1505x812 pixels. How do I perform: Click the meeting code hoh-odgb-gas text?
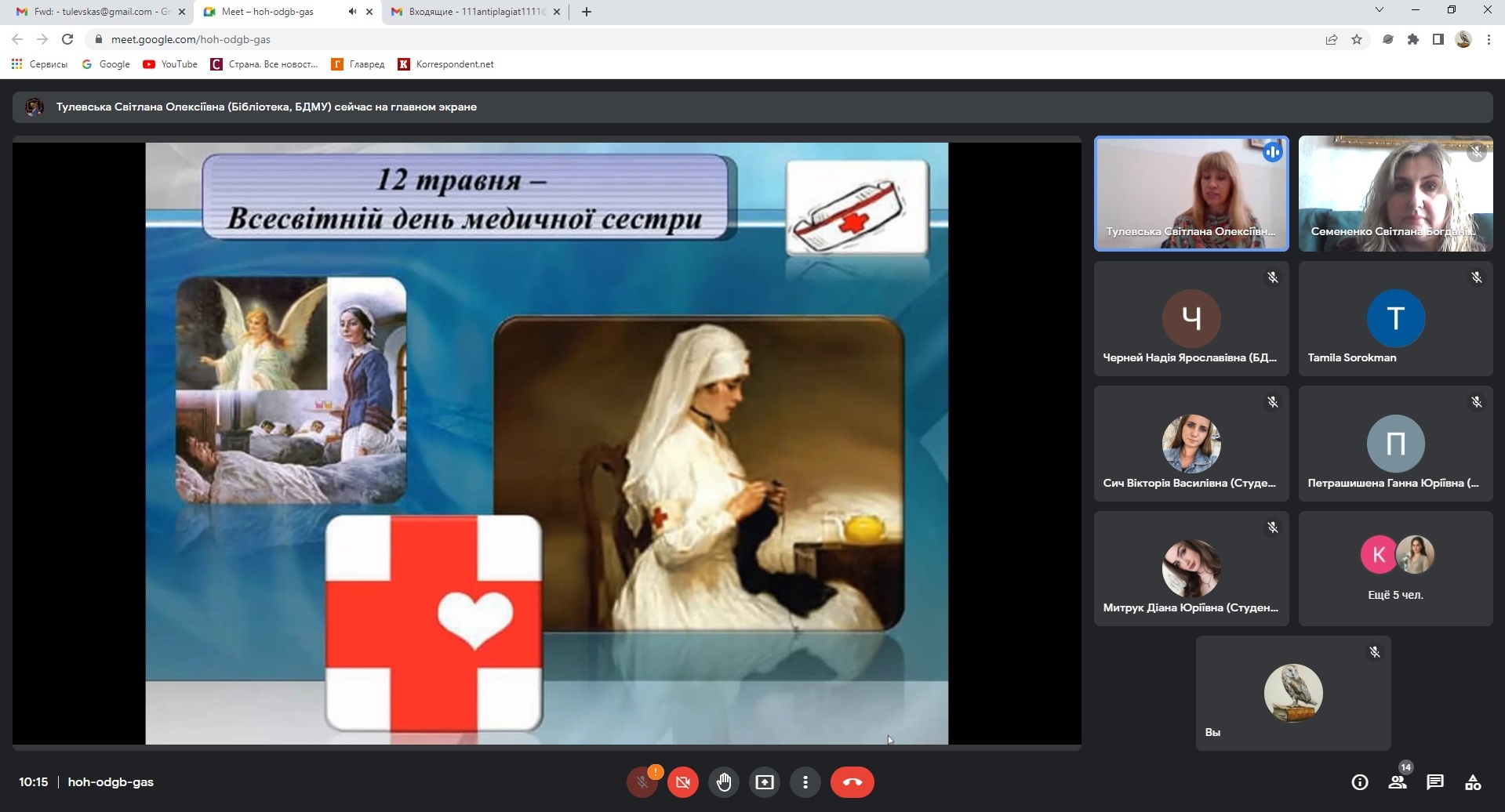[111, 782]
